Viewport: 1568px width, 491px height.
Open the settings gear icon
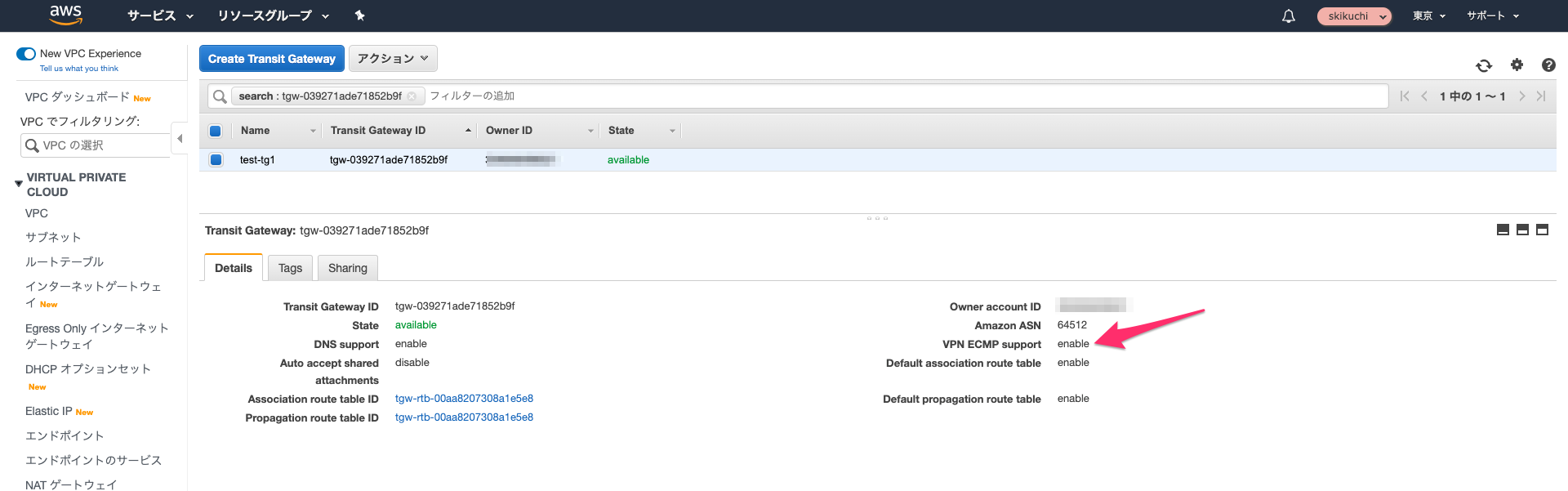pyautogui.click(x=1517, y=65)
